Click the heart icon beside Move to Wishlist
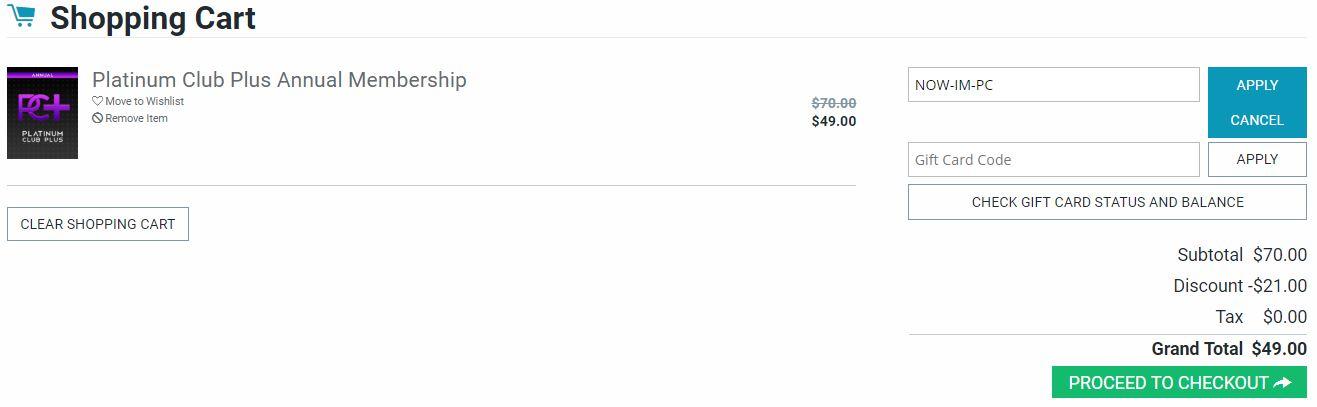This screenshot has width=1317, height=407. (98, 101)
